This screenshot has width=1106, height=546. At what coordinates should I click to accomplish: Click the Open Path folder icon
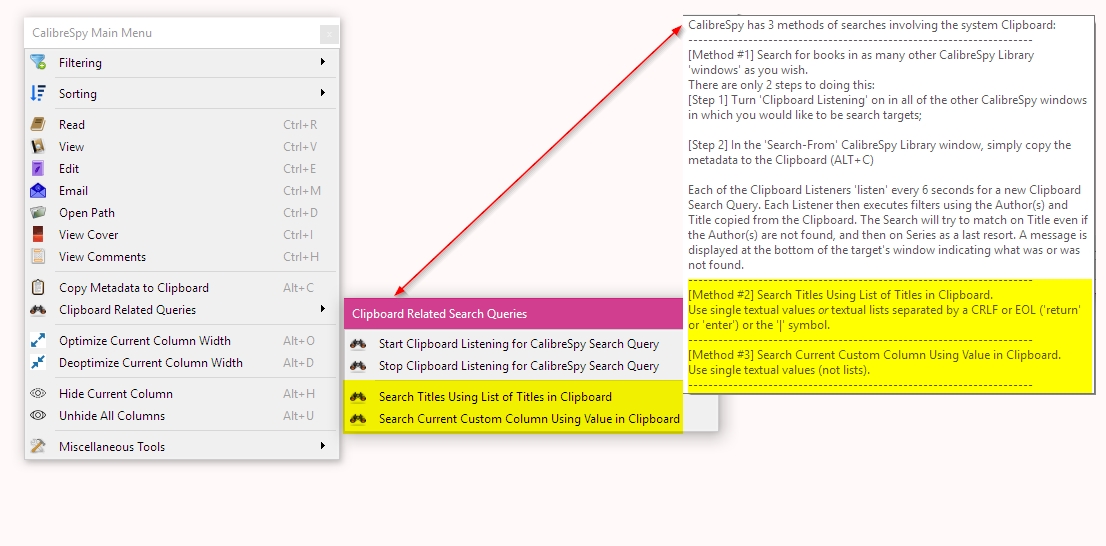pyautogui.click(x=38, y=212)
